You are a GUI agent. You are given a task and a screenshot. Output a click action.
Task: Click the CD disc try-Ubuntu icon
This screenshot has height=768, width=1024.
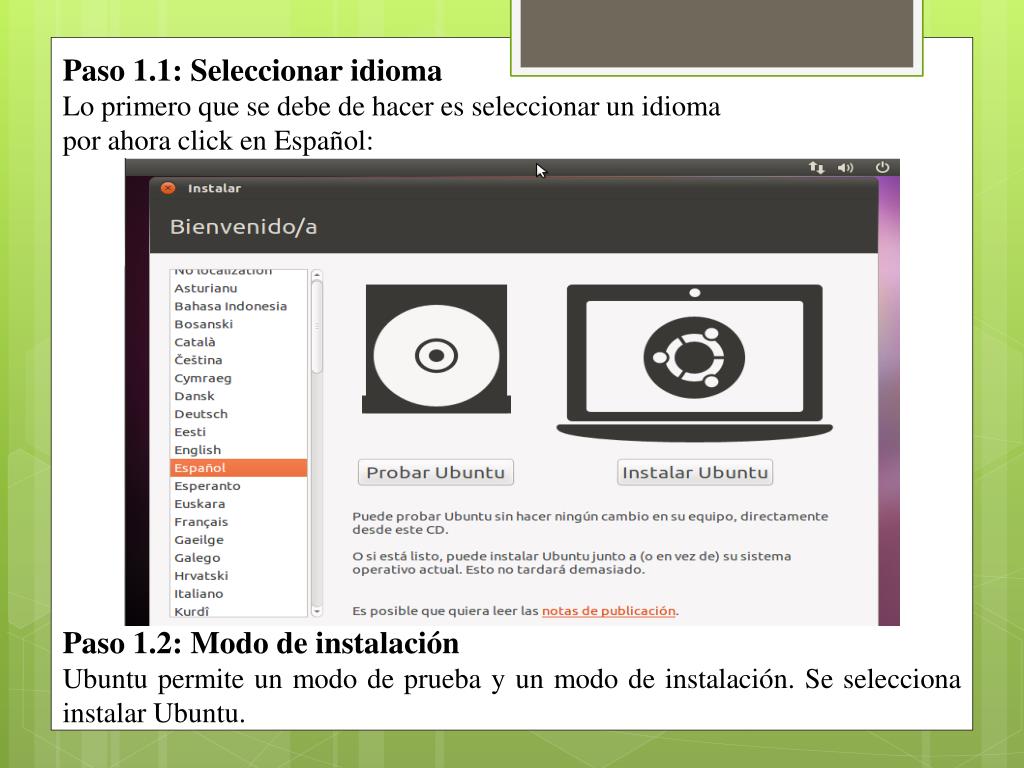point(436,349)
